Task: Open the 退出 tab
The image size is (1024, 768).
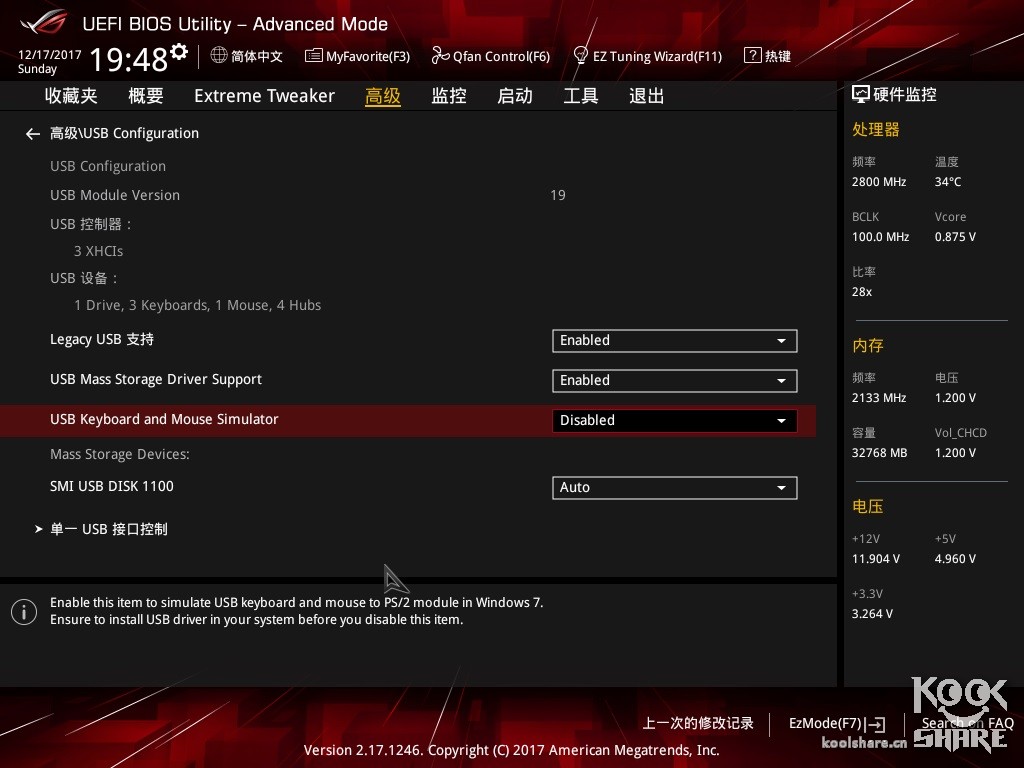Action: tap(647, 96)
